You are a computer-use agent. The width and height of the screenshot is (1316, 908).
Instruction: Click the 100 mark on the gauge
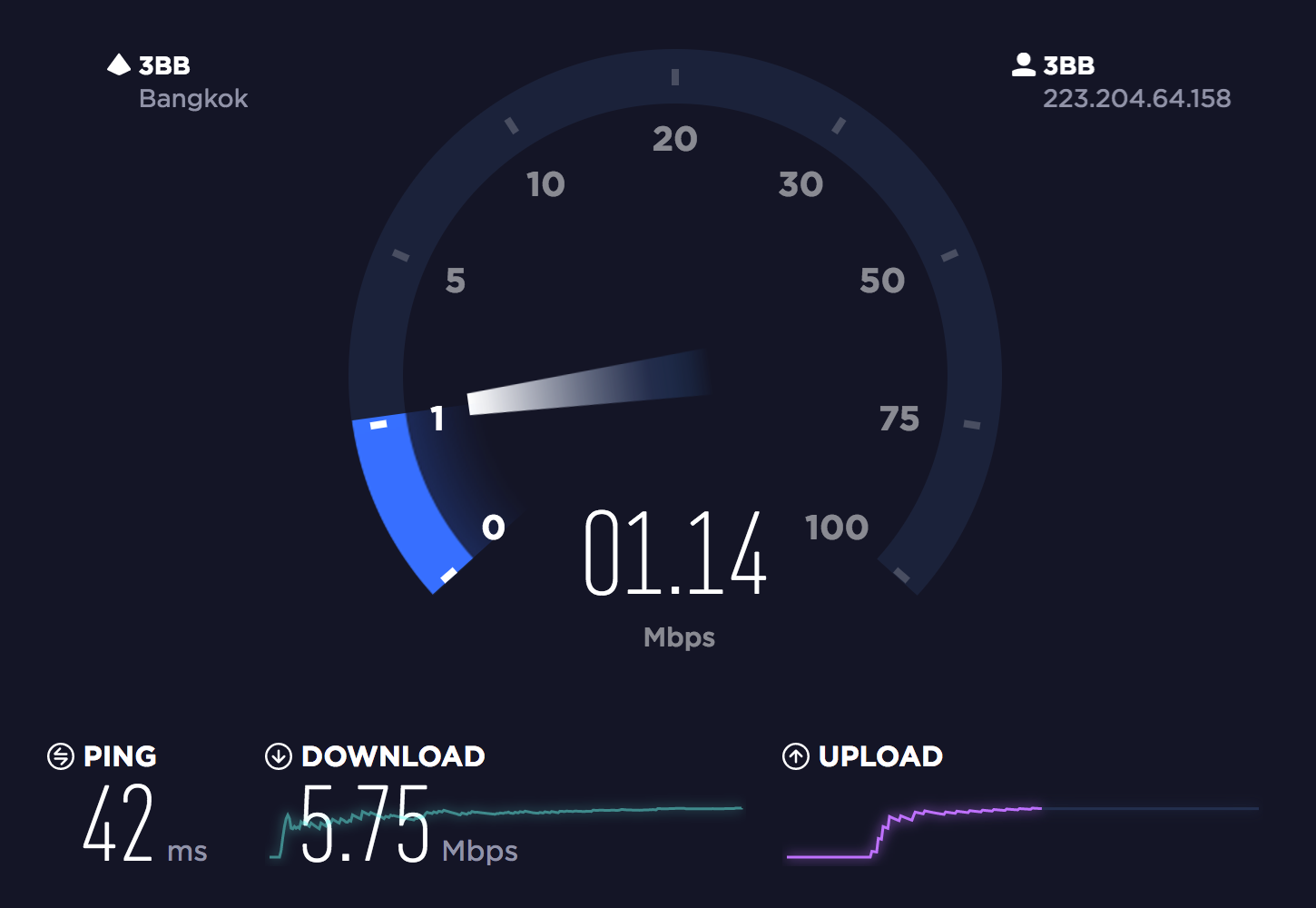click(x=837, y=528)
